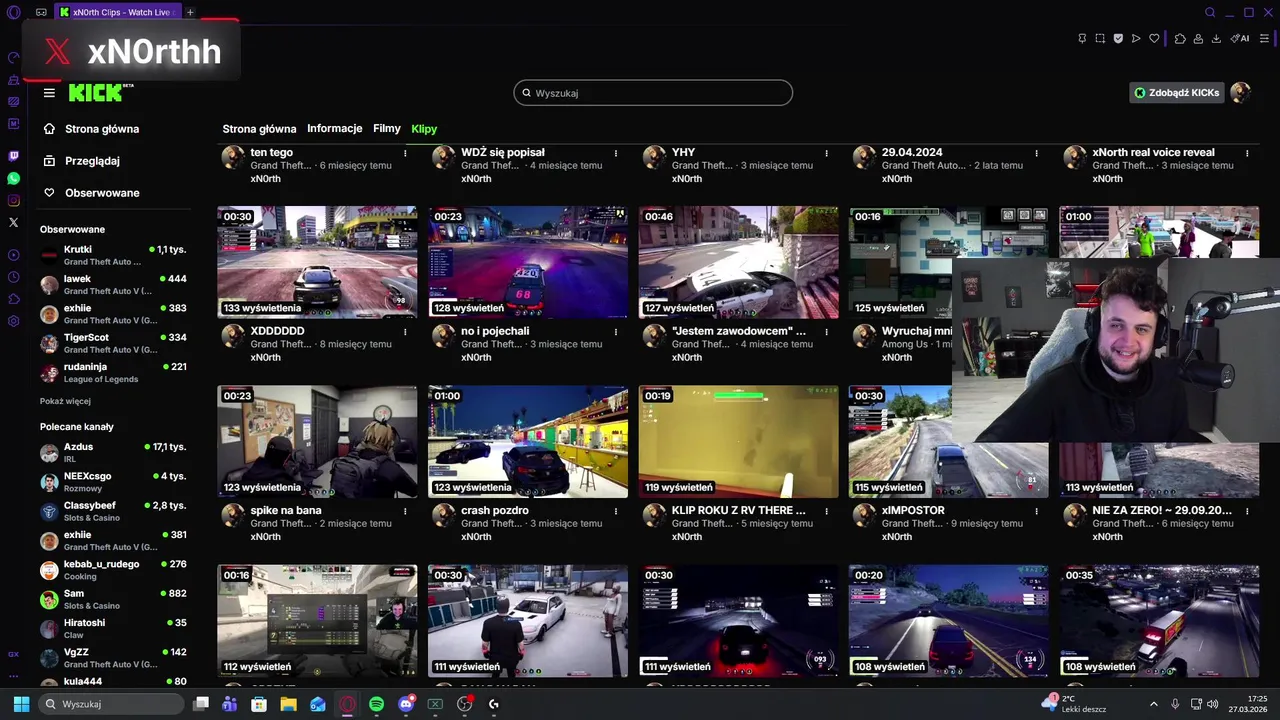Click the Opera pinboard pin icon
This screenshot has height=720, width=1280.
pos(1082,39)
